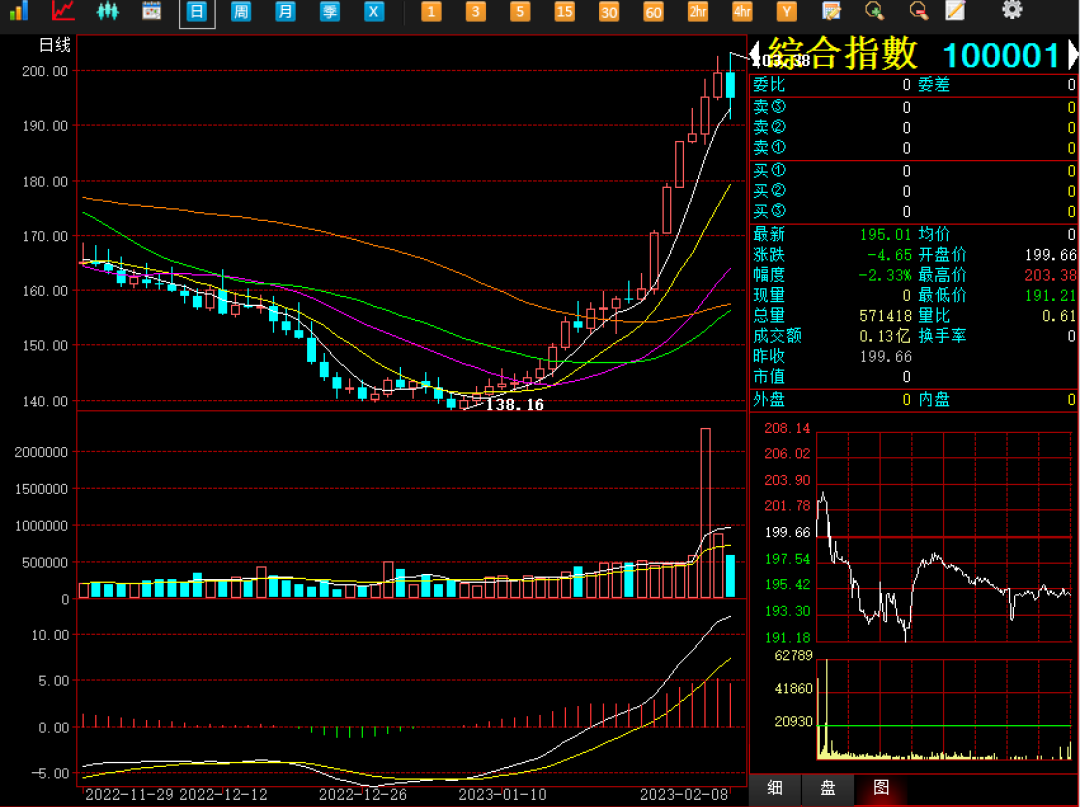Select quarterly (季) period button
The image size is (1080, 807).
coord(329,12)
